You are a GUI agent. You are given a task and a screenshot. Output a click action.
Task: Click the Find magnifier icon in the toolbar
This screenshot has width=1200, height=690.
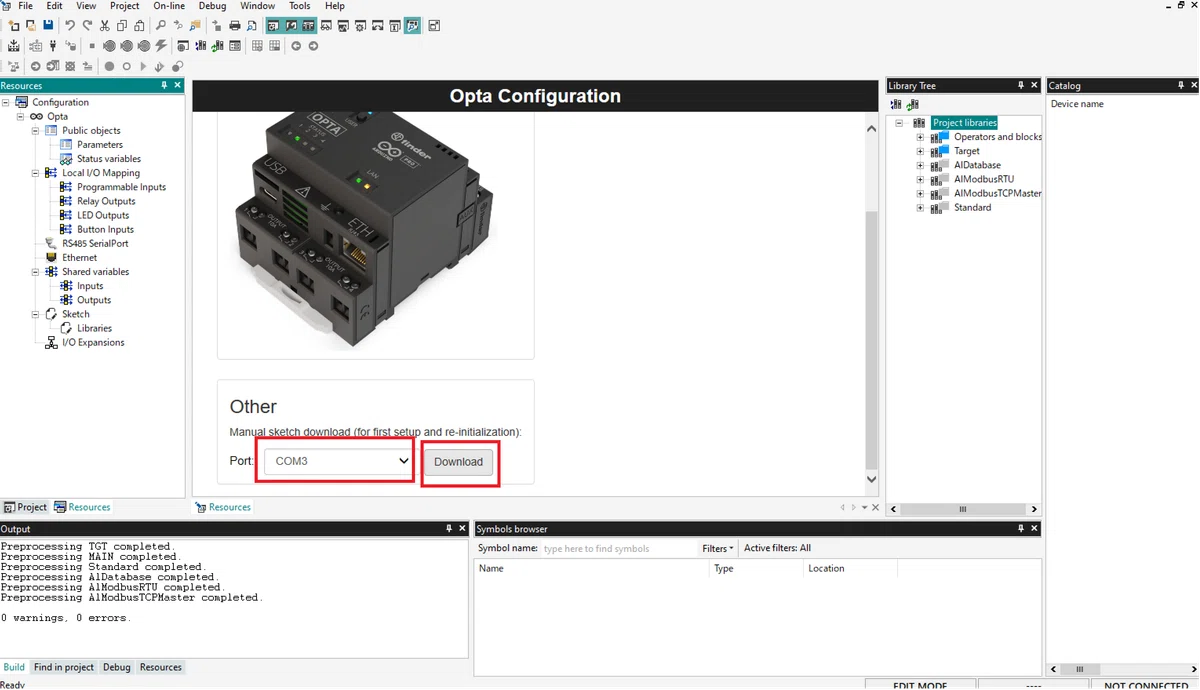coord(162,25)
